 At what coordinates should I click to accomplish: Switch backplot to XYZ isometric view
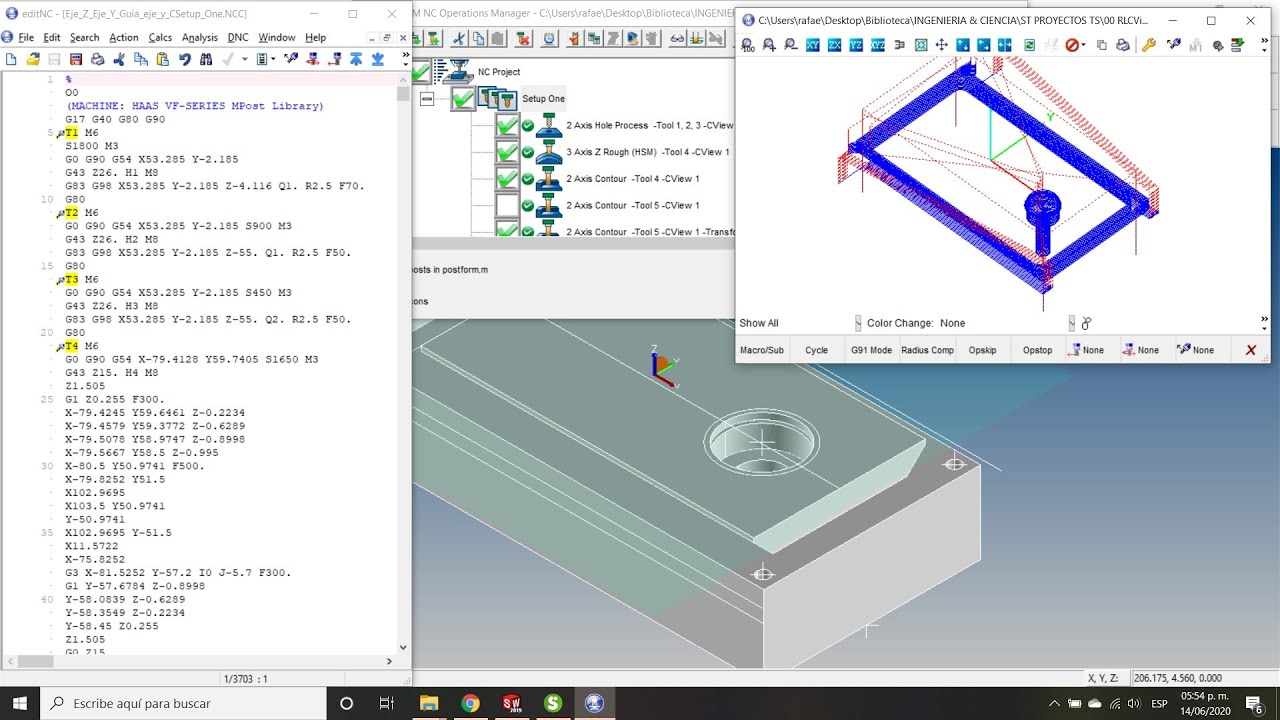pyautogui.click(x=878, y=46)
